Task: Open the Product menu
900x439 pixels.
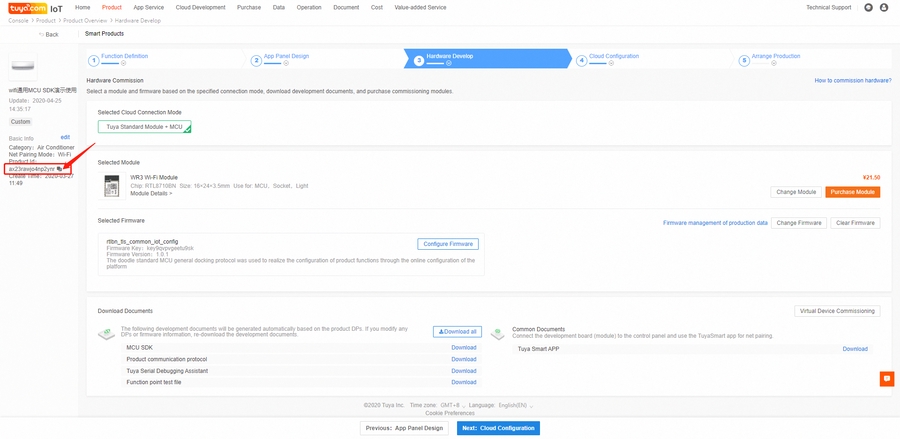Action: pos(111,7)
